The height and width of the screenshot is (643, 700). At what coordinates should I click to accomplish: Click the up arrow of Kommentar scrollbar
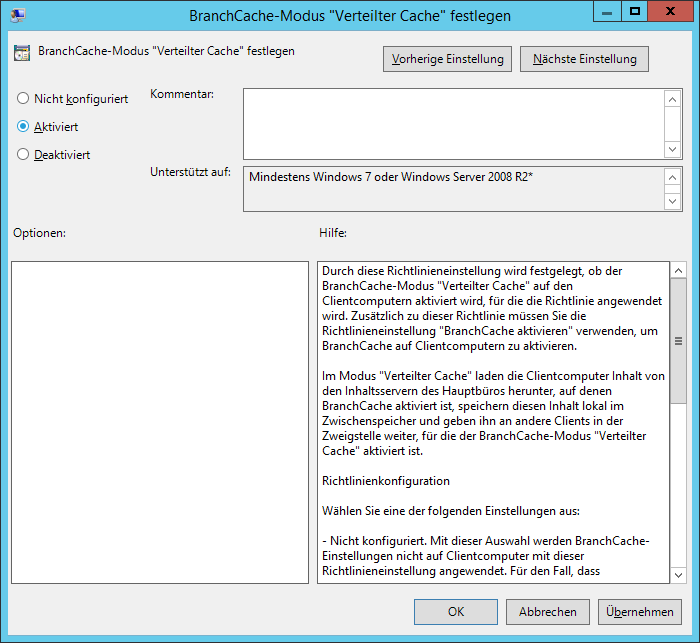tap(673, 99)
